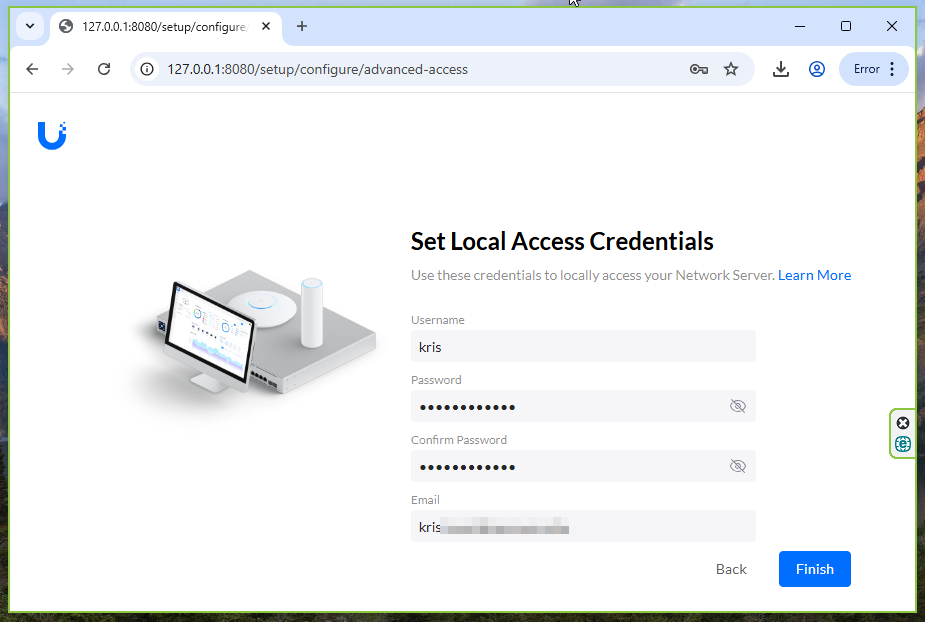This screenshot has width=925, height=622.
Task: Focus the Username input field
Action: tap(583, 346)
